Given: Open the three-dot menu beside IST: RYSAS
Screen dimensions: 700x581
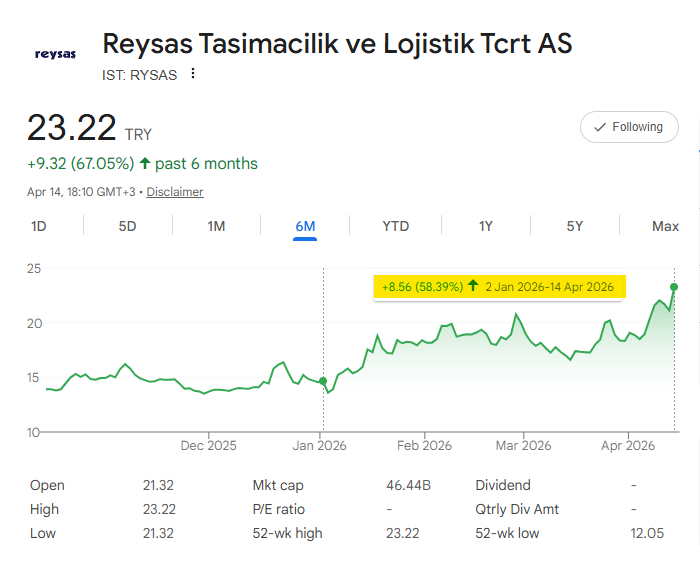Looking at the screenshot, I should pos(193,73).
